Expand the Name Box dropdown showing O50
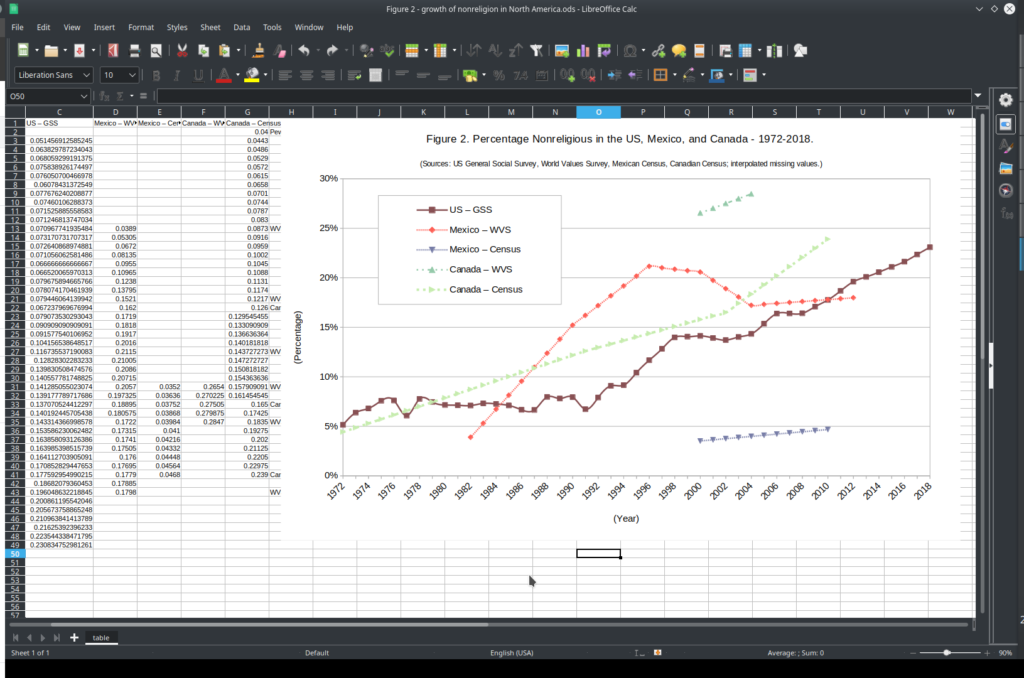1024x678 pixels. [84, 96]
